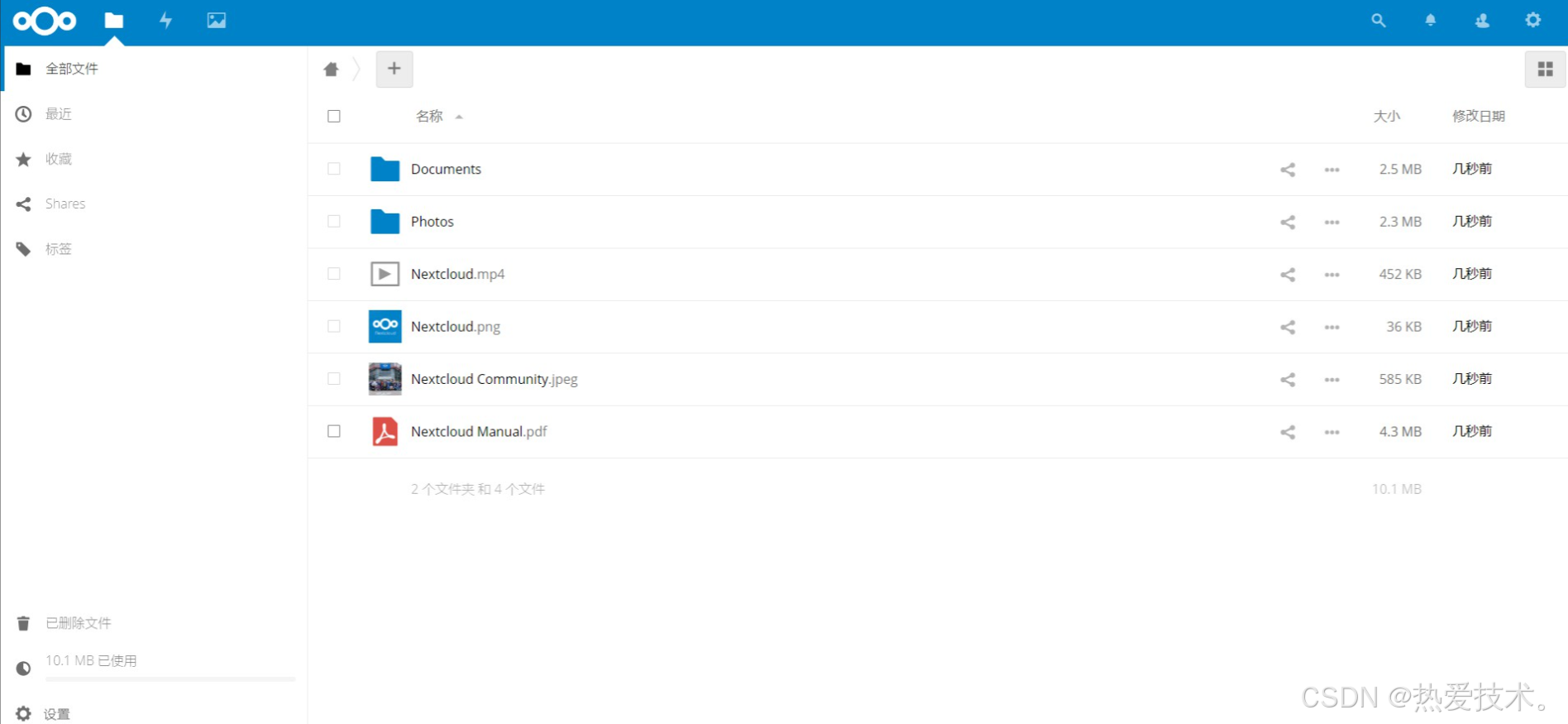Click the Nextcloud.png thumbnail
1568x724 pixels.
pyautogui.click(x=385, y=326)
